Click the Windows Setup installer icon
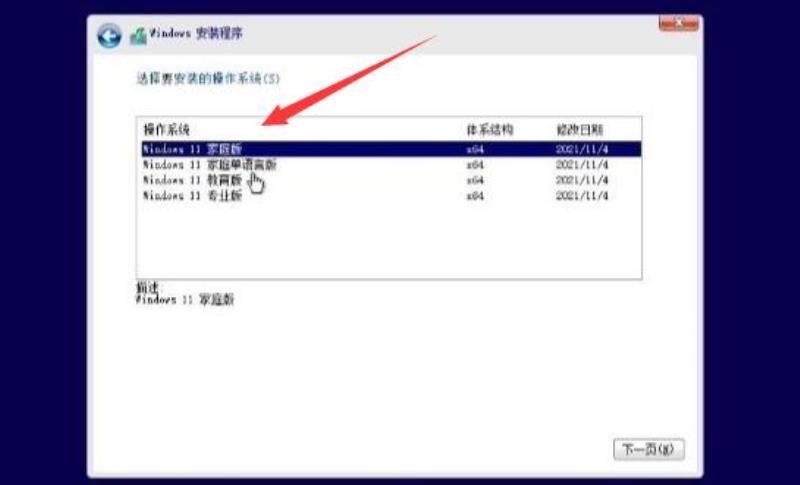 (x=138, y=36)
